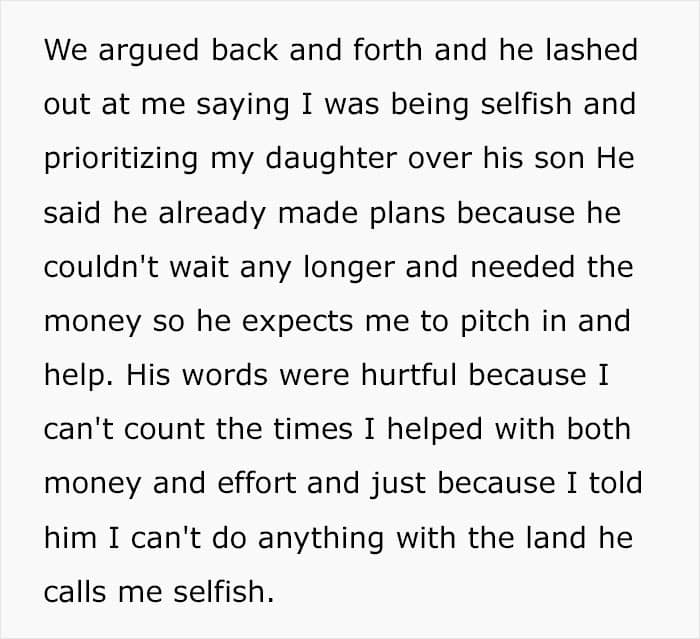The height and width of the screenshot is (639, 700).
Task: Click the word "calls" in the last line
Action: pyautogui.click(x=75, y=592)
